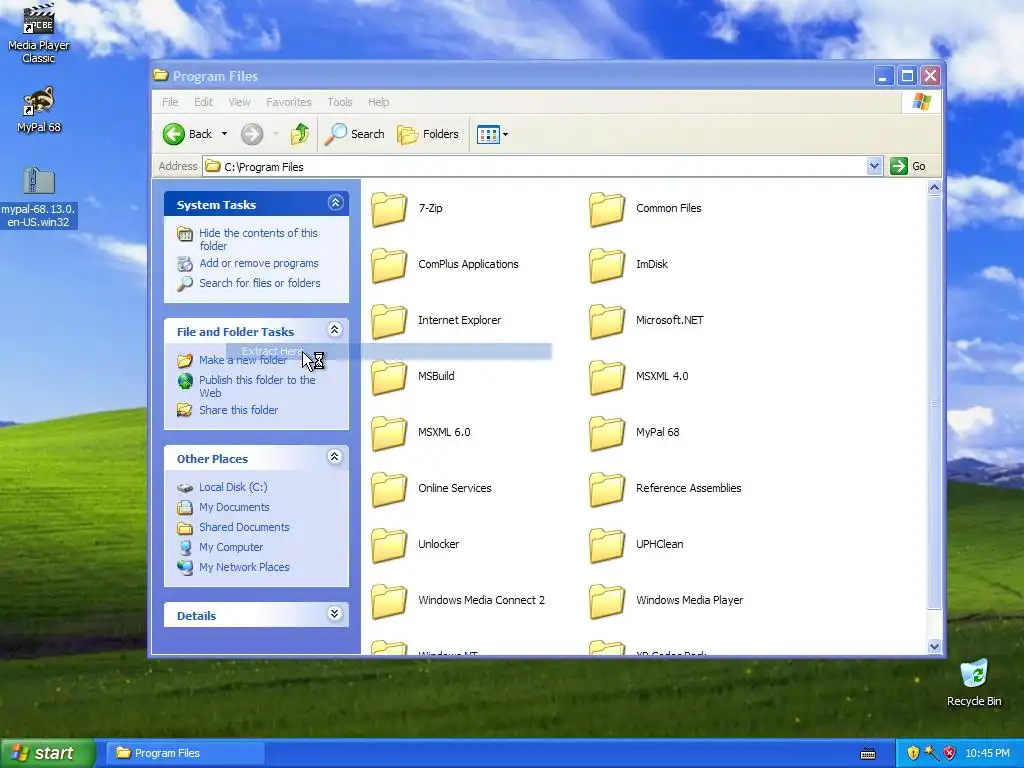Select the MyPal 68 folder

coord(634,432)
